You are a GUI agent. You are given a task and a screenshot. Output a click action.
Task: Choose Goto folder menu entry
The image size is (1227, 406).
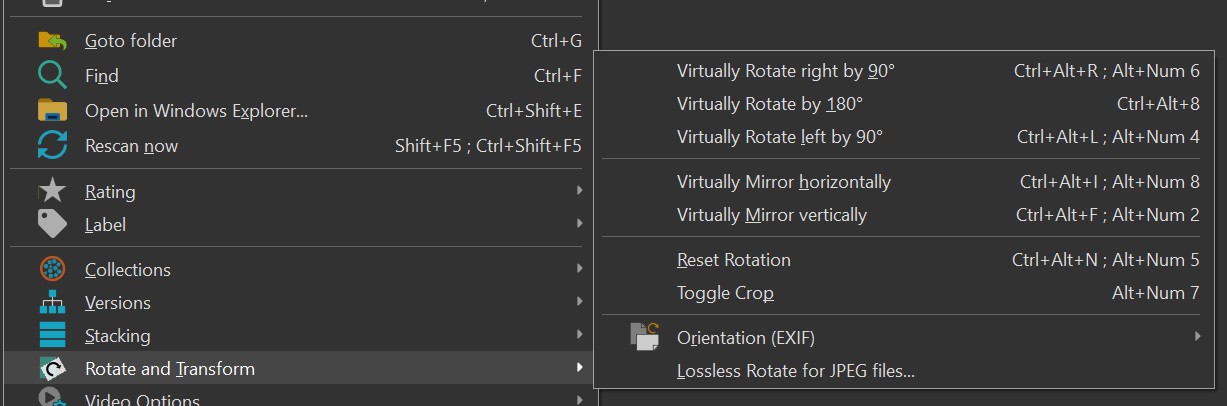[x=296, y=41]
